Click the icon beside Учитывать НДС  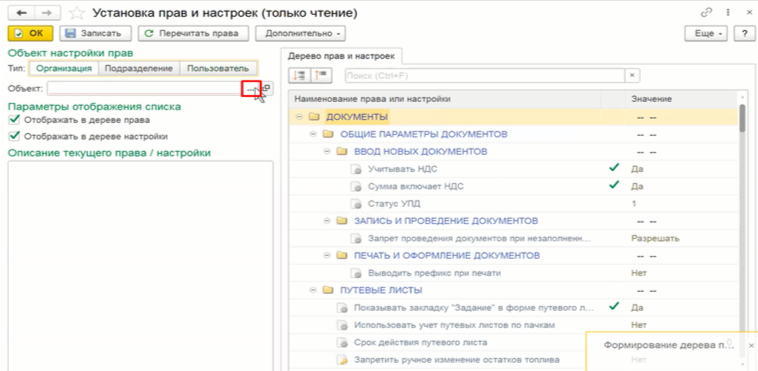[356, 169]
